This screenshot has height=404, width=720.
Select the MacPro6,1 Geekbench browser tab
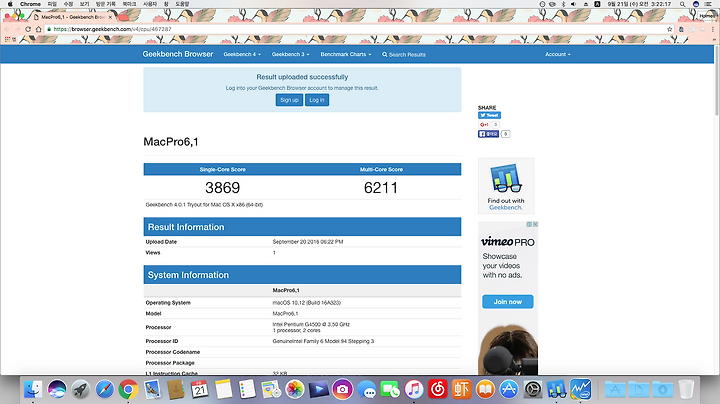(73, 17)
